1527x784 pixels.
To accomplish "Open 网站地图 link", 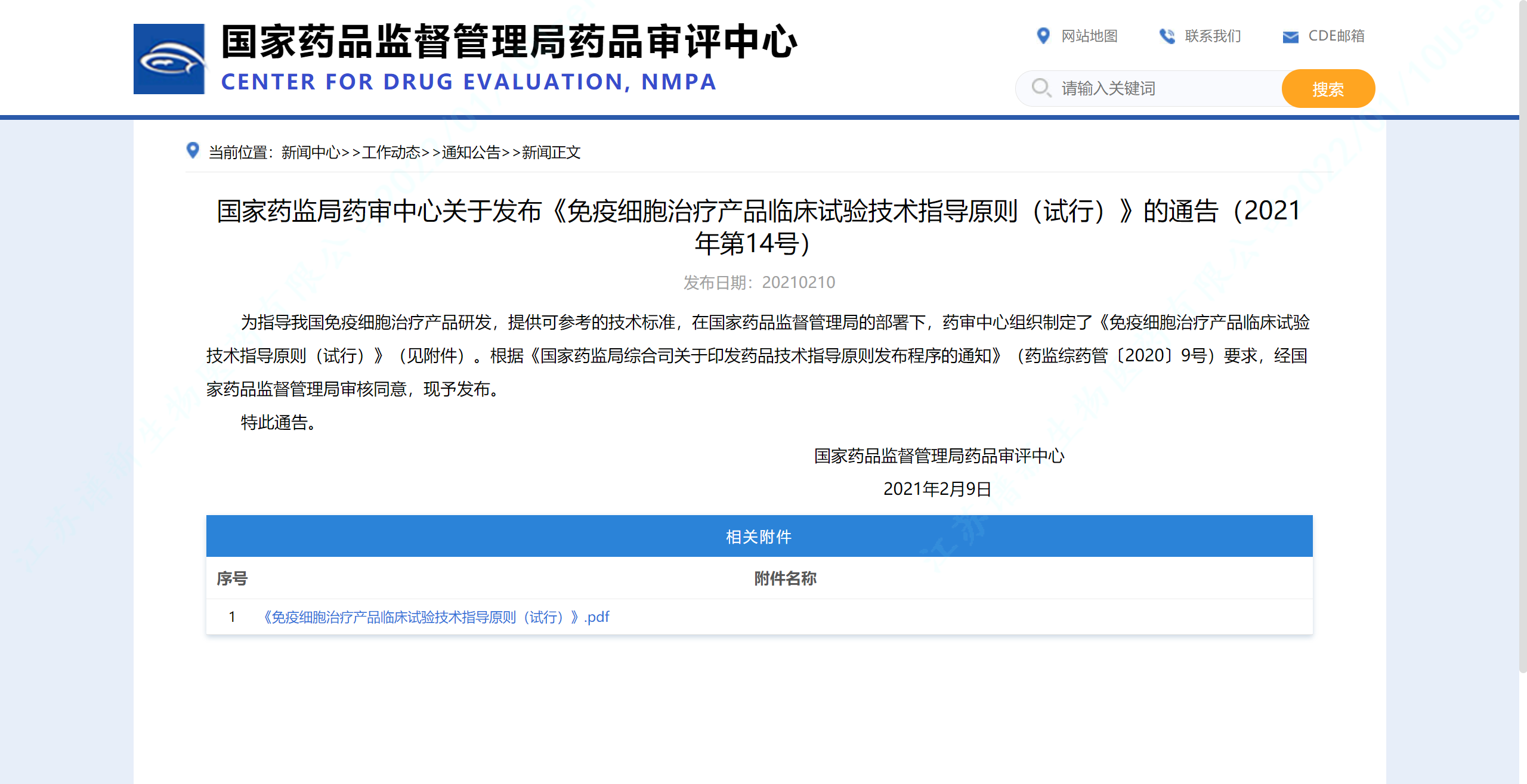I will pos(1089,36).
